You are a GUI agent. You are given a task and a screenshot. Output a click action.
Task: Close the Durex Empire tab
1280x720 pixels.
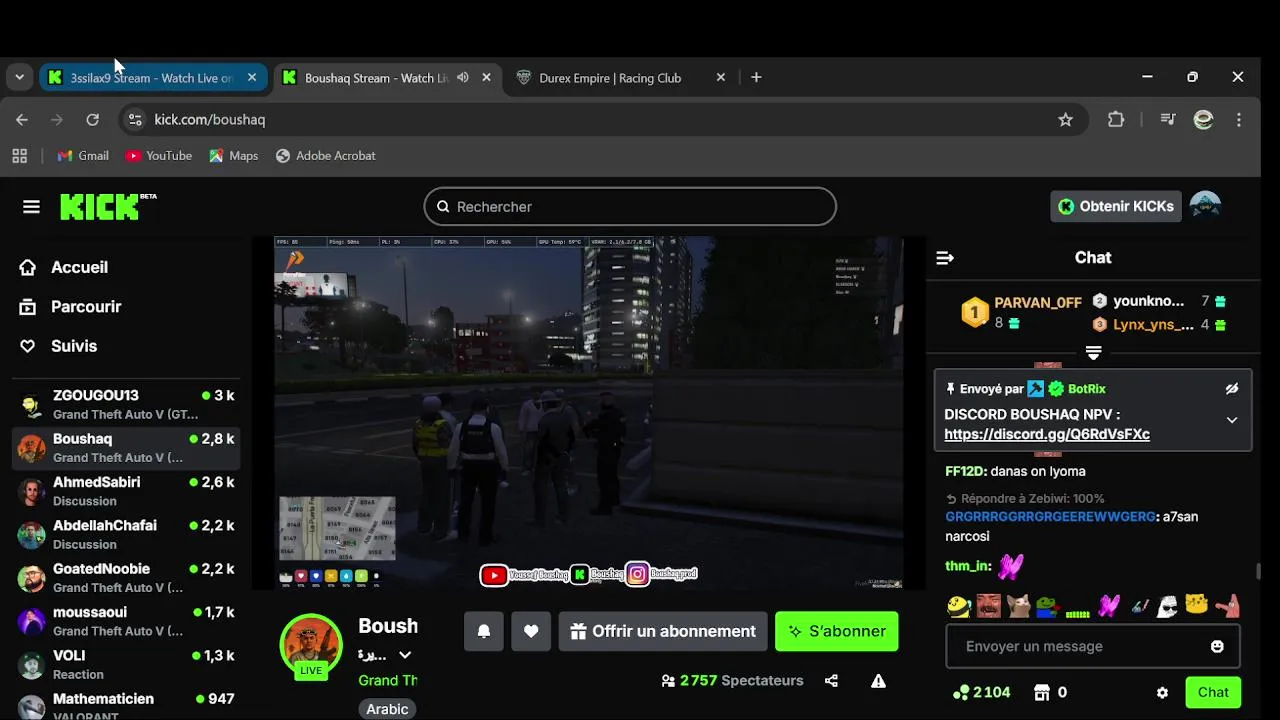coord(720,78)
